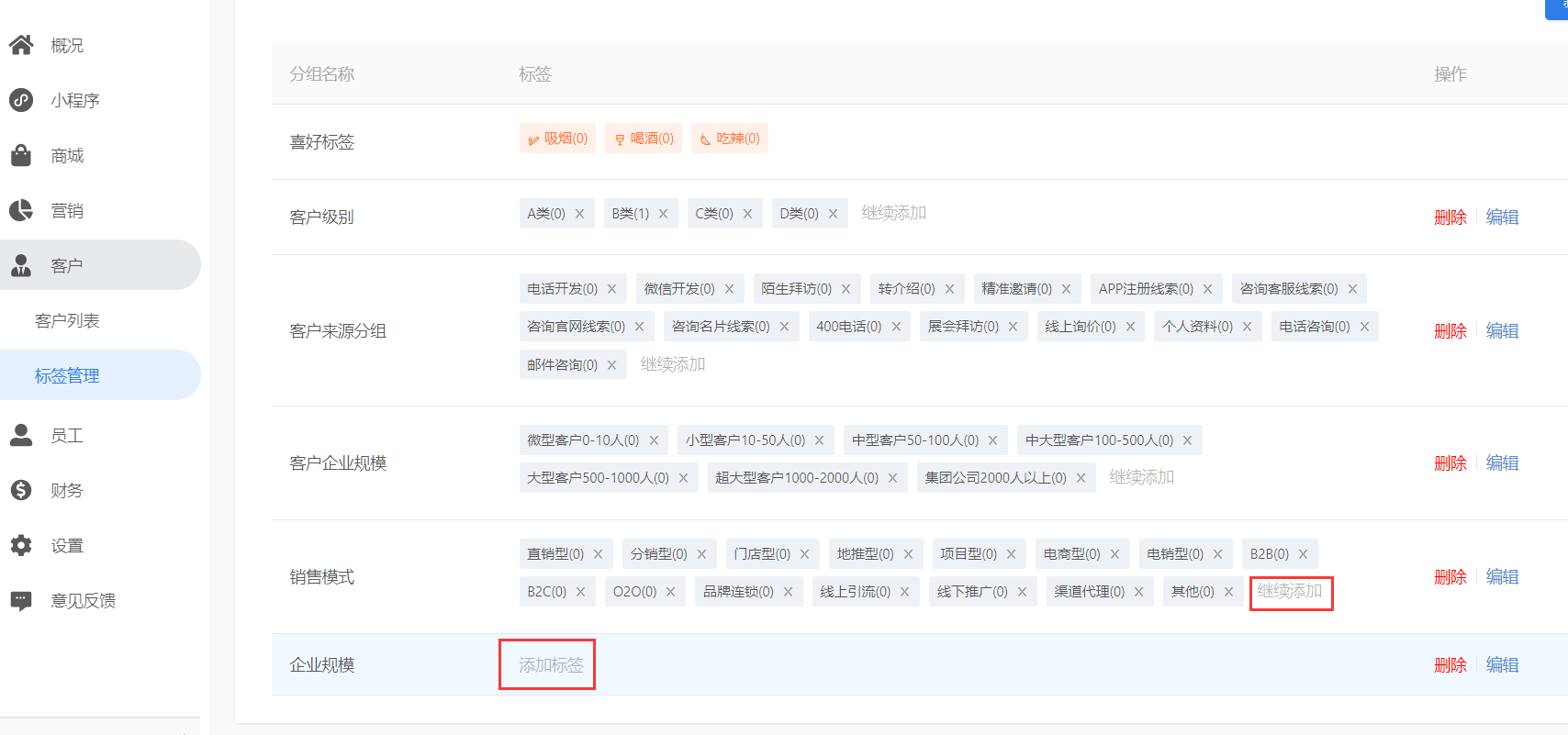Click 删除 for 客户来源分组 group
Viewport: 1568px width, 735px height.
point(1450,331)
